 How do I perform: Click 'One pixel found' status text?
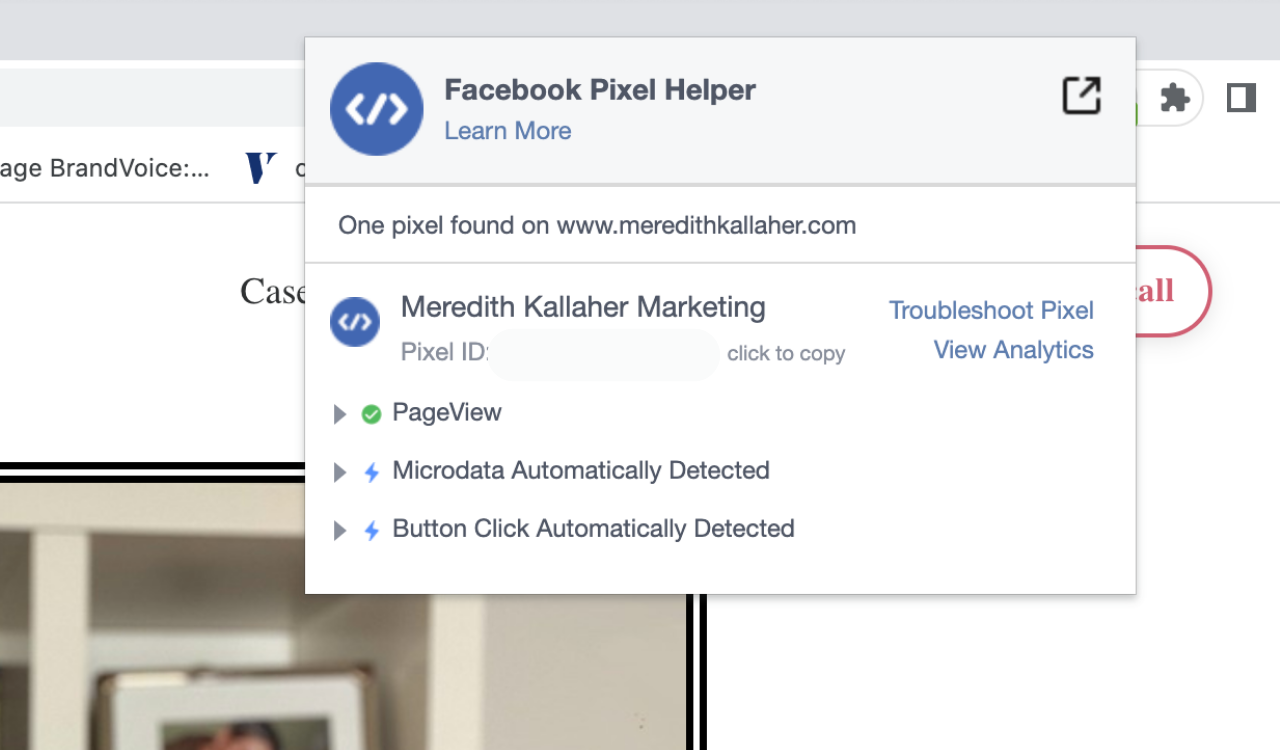(x=597, y=226)
